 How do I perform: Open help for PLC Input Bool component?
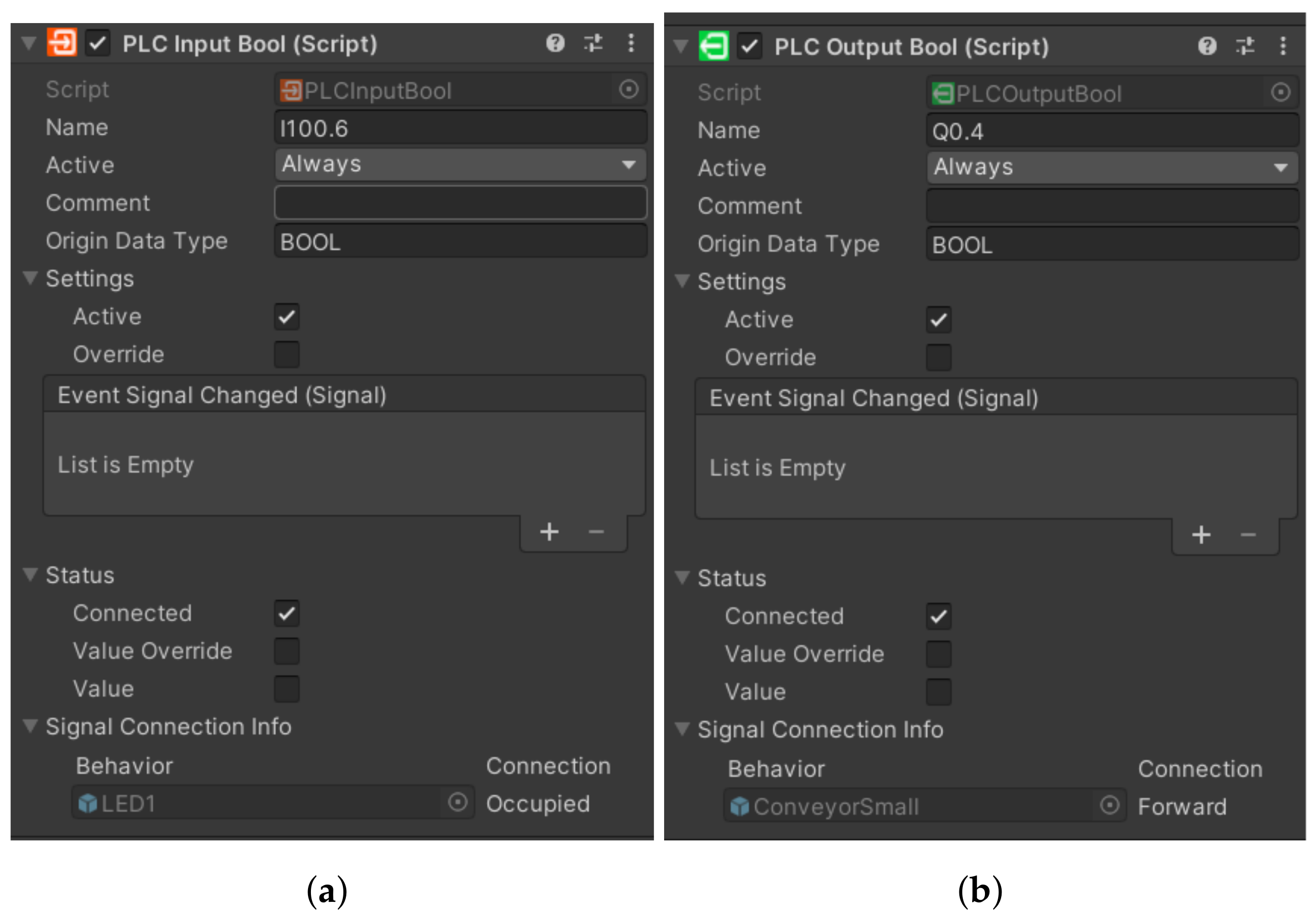[x=555, y=43]
